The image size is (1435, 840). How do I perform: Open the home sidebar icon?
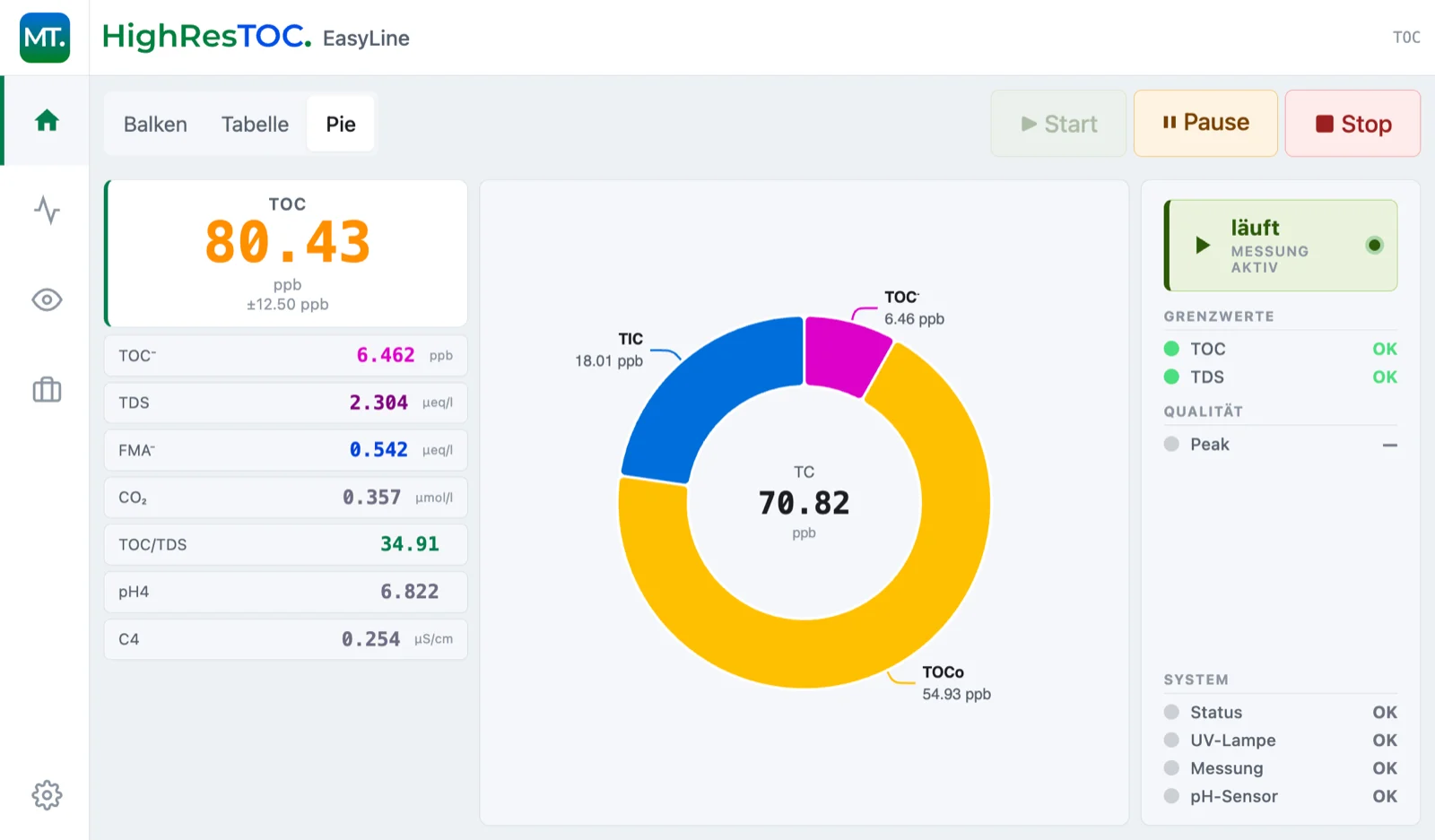pos(47,120)
